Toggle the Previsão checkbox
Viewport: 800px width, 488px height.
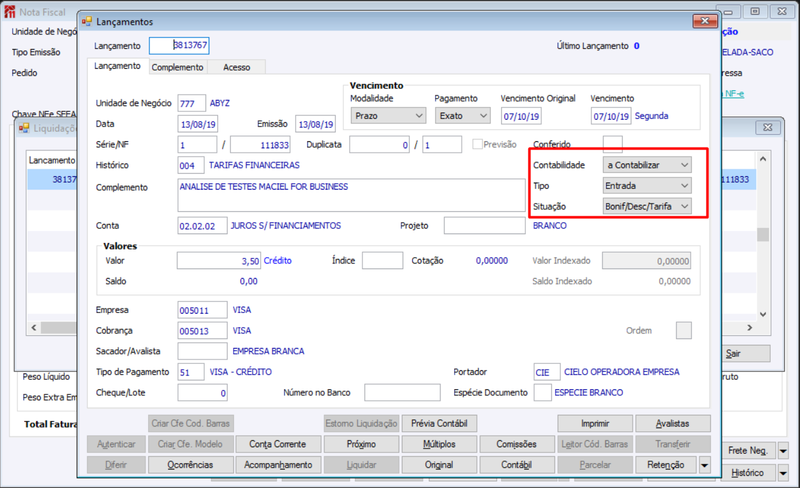(477, 144)
